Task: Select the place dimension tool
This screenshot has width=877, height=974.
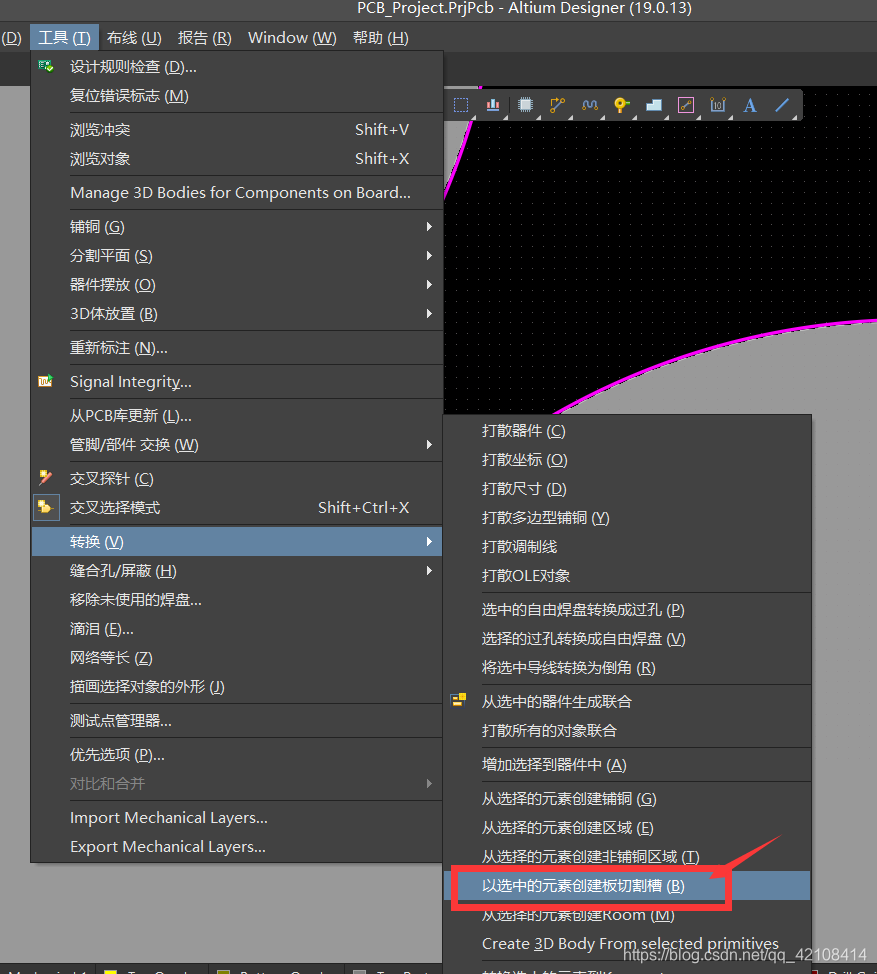Action: pyautogui.click(x=718, y=105)
